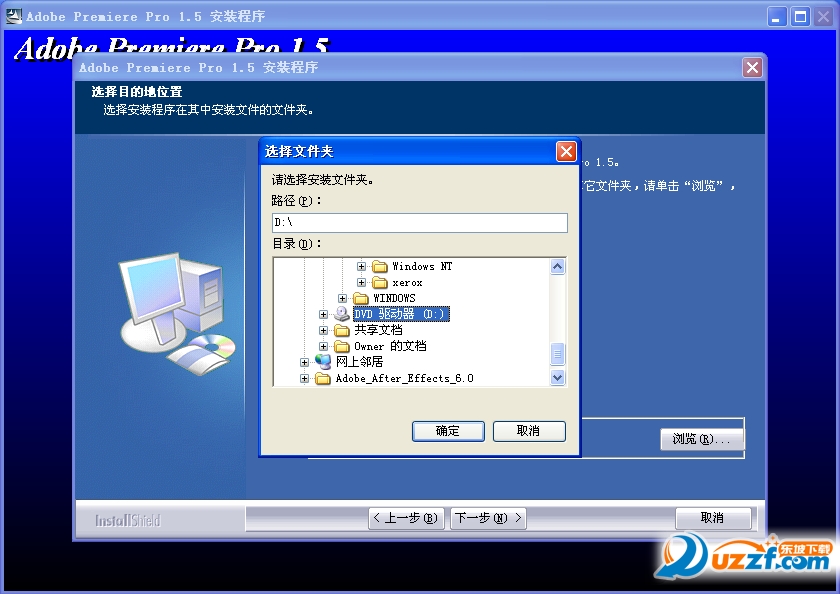Expand the 共享文档 node
The image size is (840, 594).
tap(323, 330)
